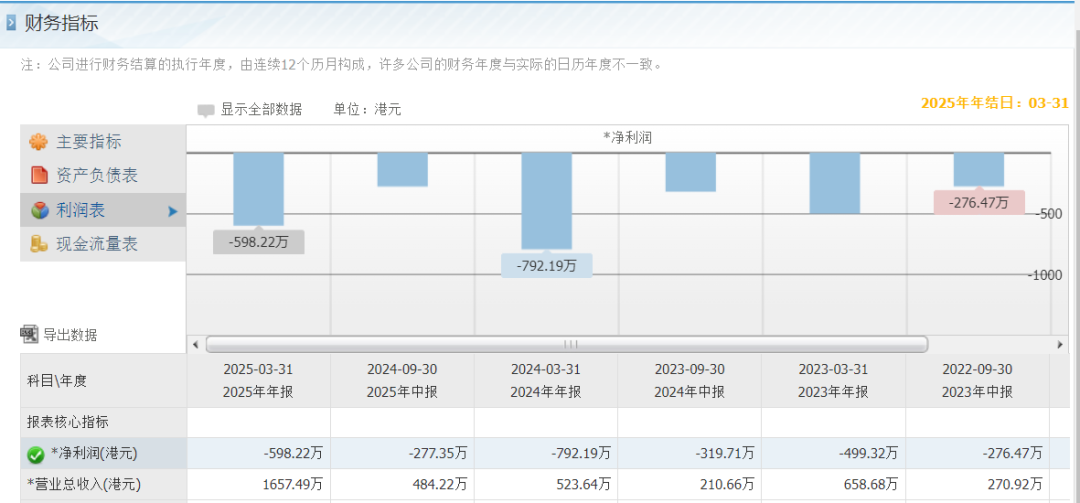Click the 2025-03-31 net profit bar

tap(258, 189)
